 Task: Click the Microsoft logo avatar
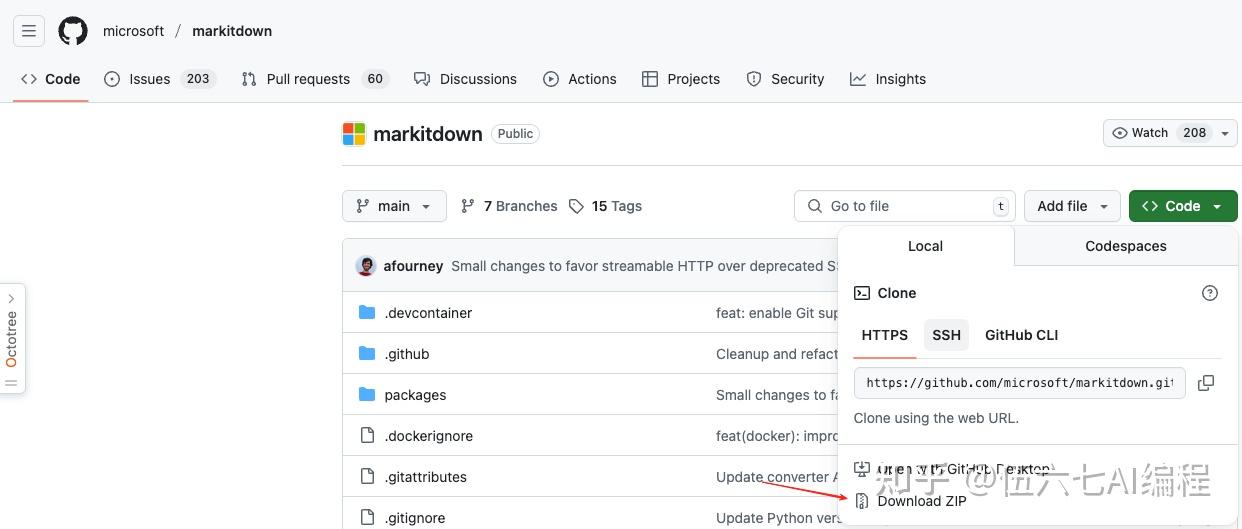click(354, 134)
